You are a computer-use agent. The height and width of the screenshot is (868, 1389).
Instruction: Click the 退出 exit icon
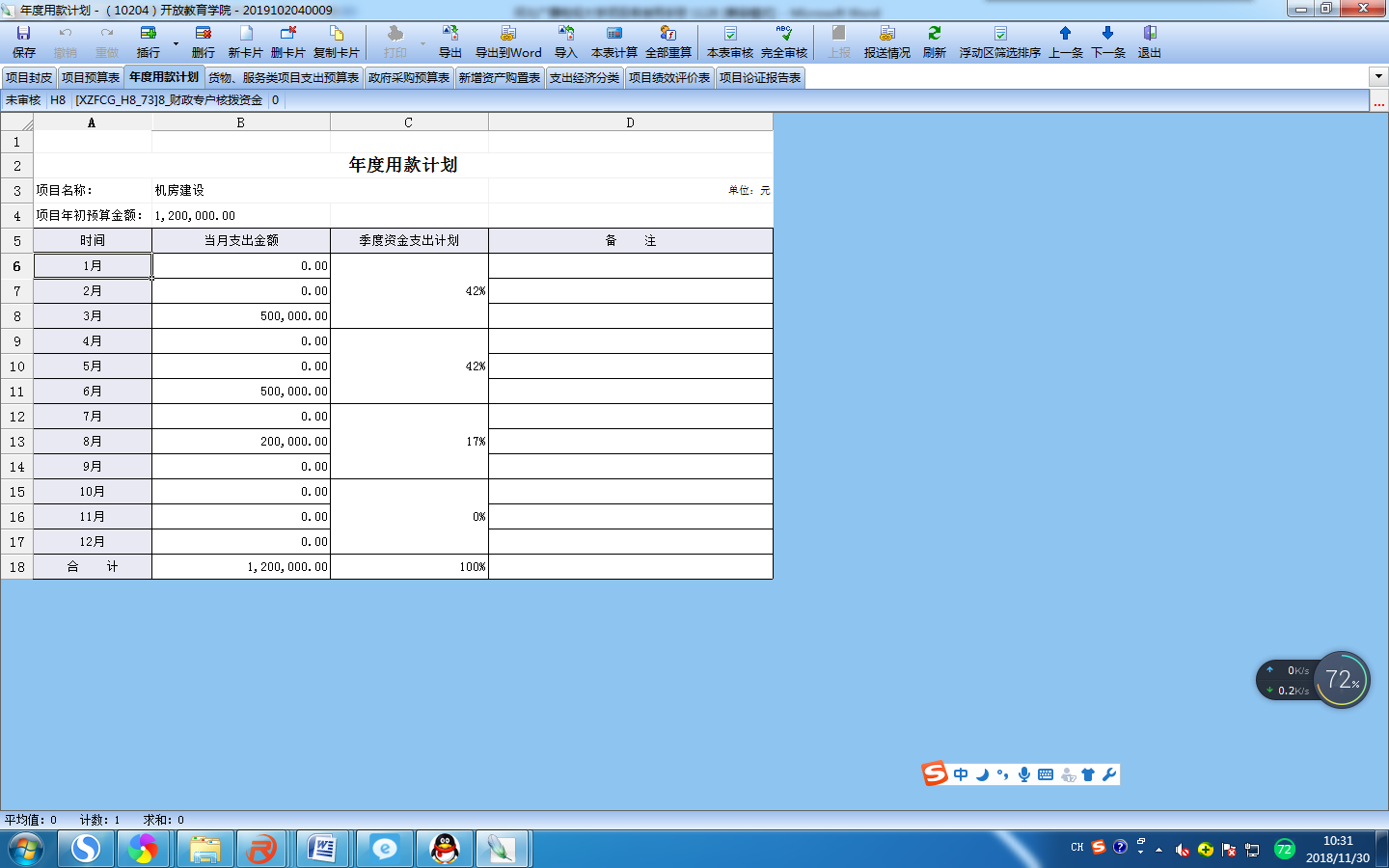tap(1149, 41)
